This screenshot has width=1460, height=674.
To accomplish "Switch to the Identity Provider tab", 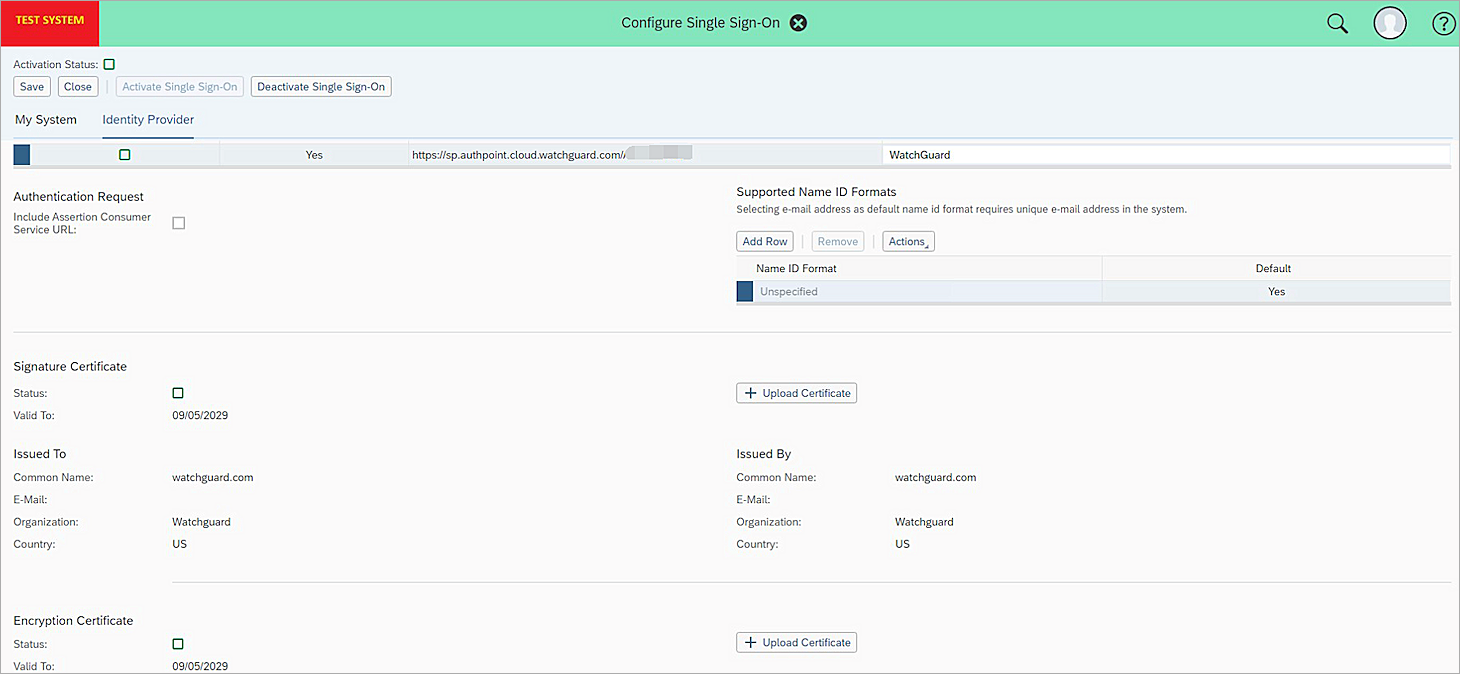I will tap(147, 119).
